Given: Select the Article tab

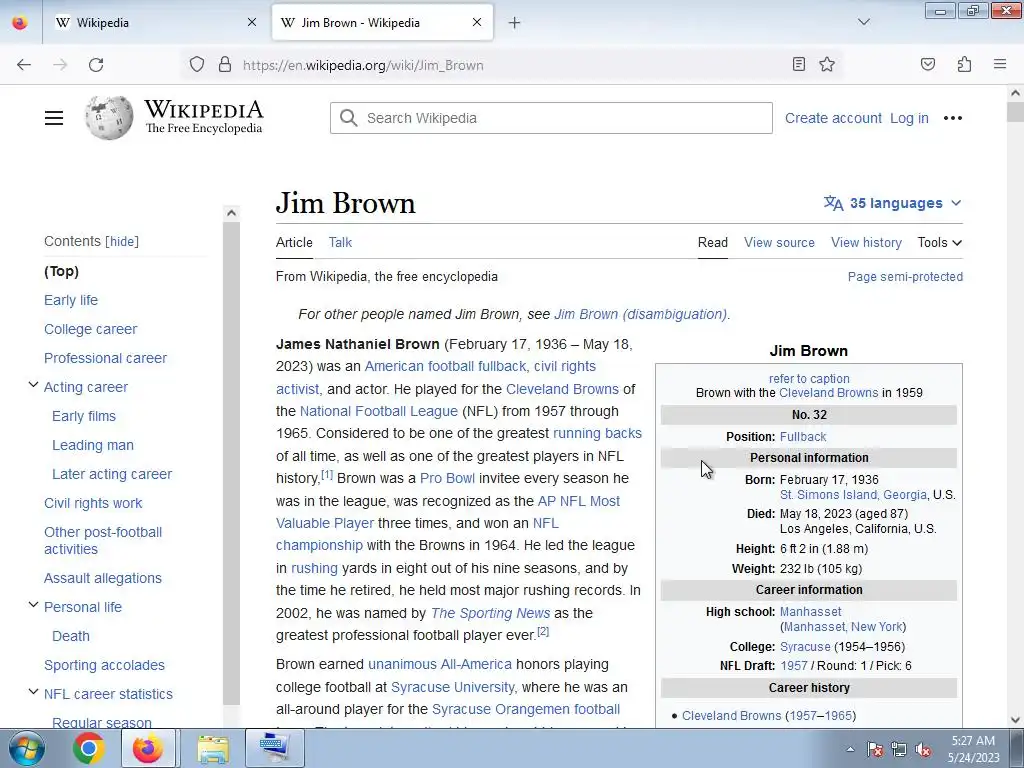Looking at the screenshot, I should pyautogui.click(x=294, y=242).
